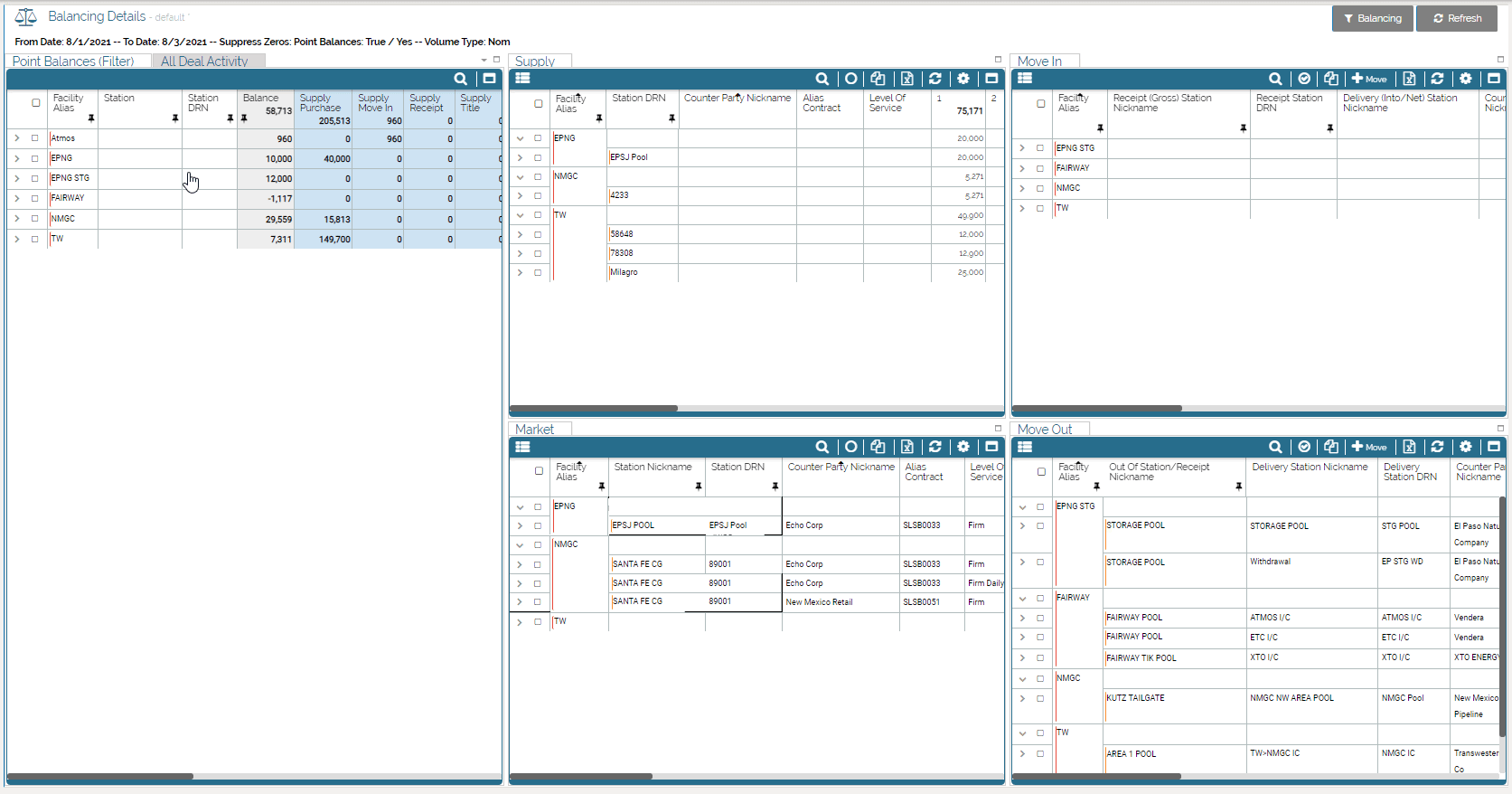
Task: Switch to the All Deal Activity tab
Action: coord(204,61)
